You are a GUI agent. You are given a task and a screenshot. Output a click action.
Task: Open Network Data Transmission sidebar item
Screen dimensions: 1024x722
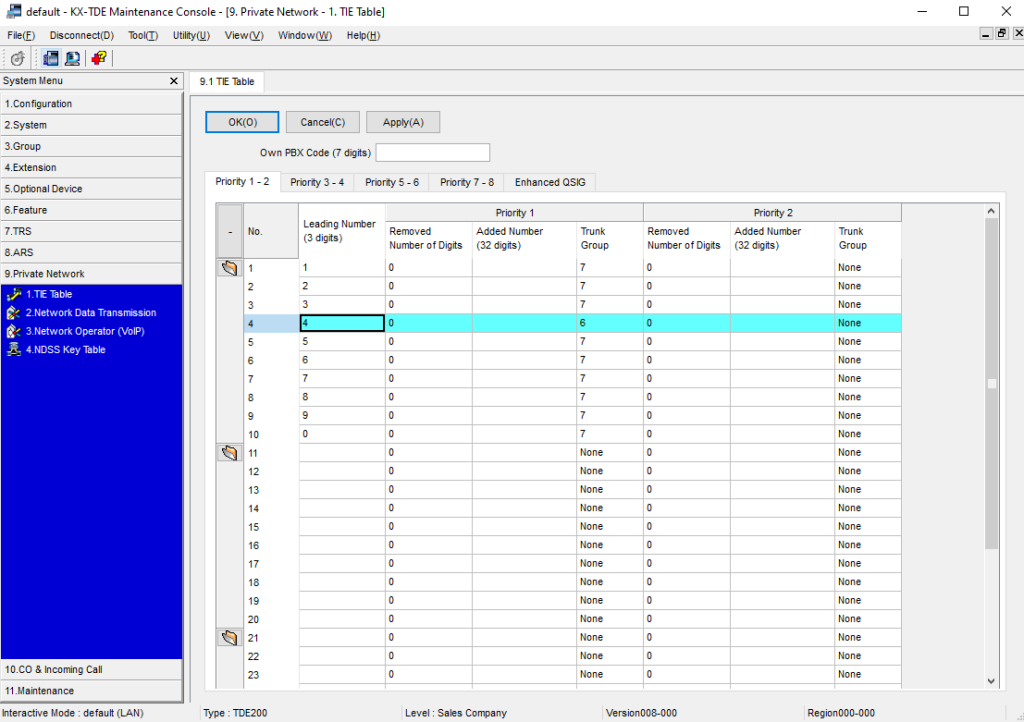pyautogui.click(x=91, y=313)
